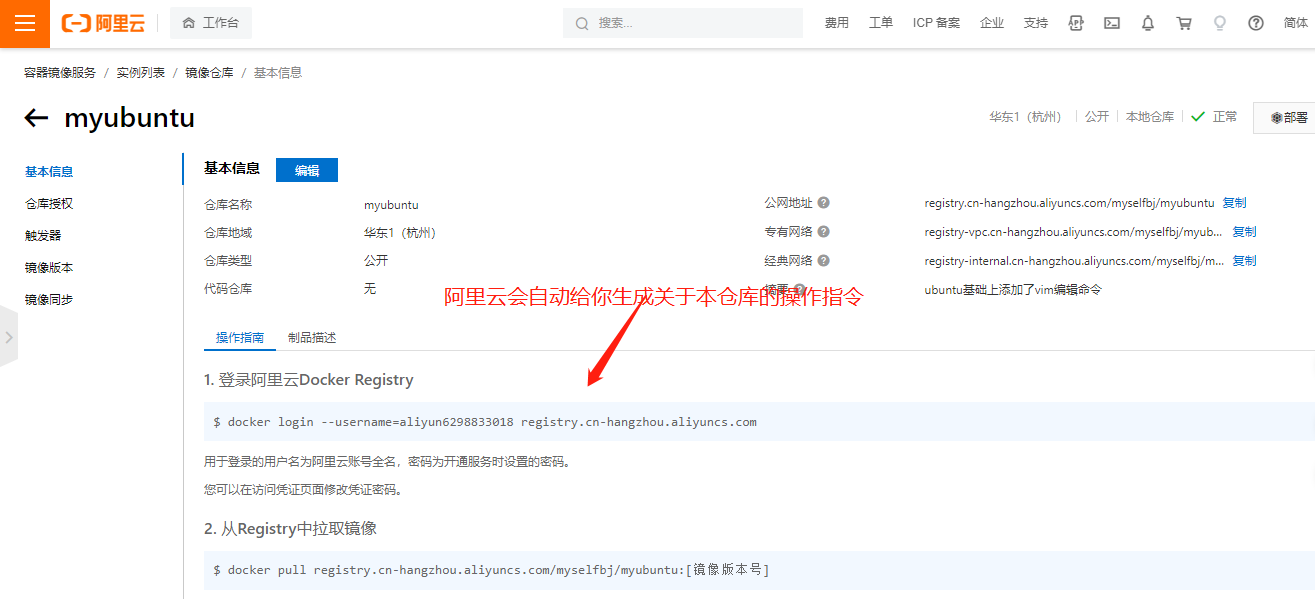Click the 正常 status indicator
Viewport: 1315px width, 599px height.
[x=1215, y=117]
